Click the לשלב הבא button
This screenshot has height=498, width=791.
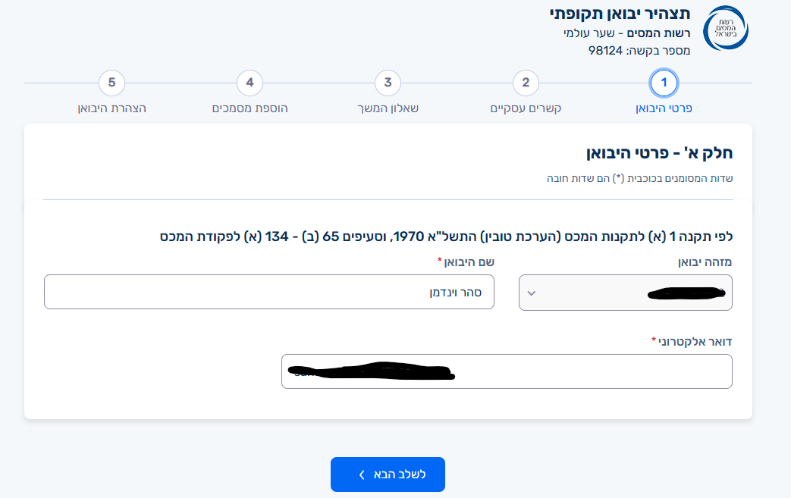coord(388,474)
